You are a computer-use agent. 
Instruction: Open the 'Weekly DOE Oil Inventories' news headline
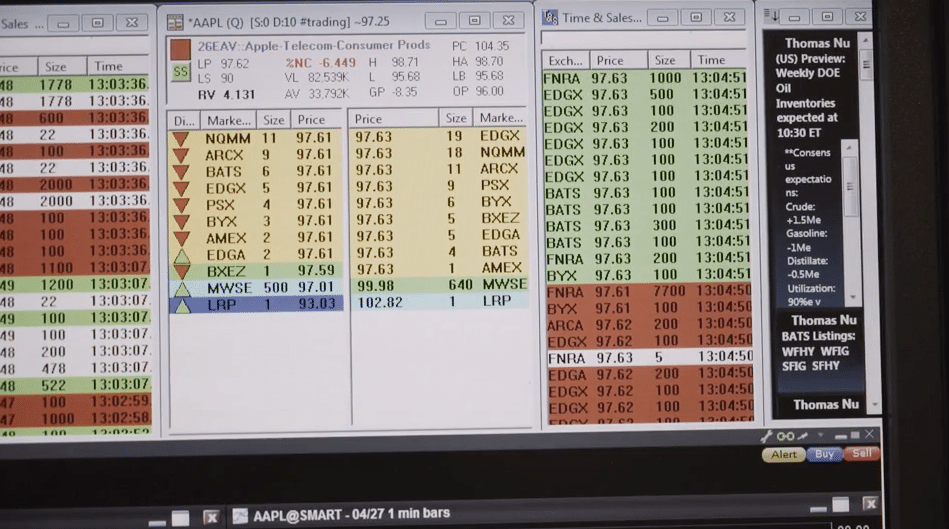810,88
